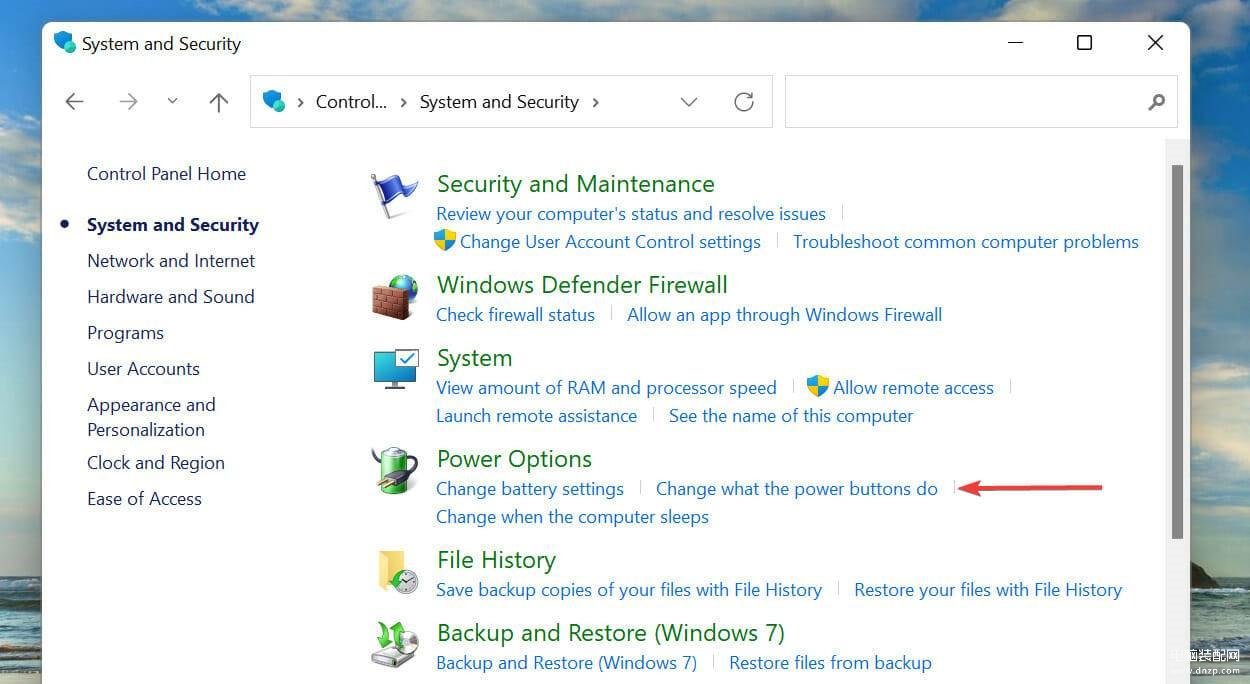
Task: Click See the name of this computer
Action: tap(791, 415)
